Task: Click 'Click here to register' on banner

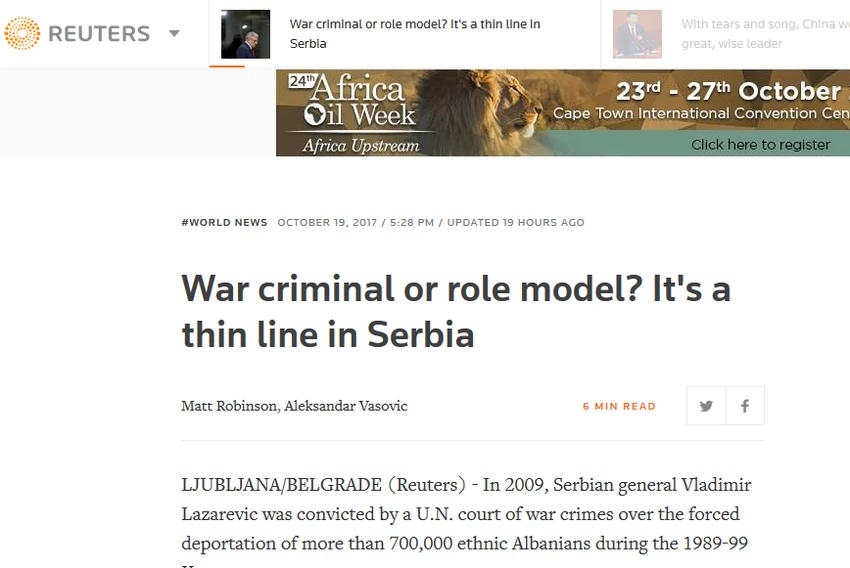Action: click(761, 145)
